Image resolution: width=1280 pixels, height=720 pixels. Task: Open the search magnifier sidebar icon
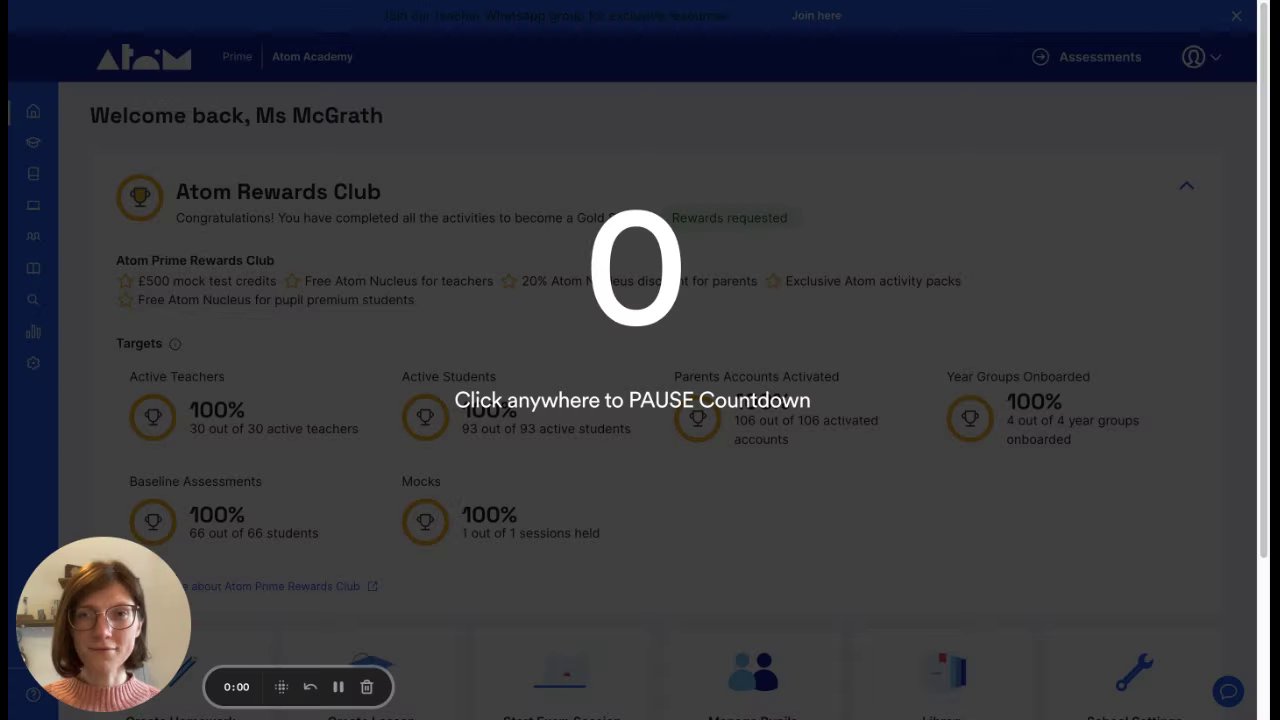coord(33,300)
